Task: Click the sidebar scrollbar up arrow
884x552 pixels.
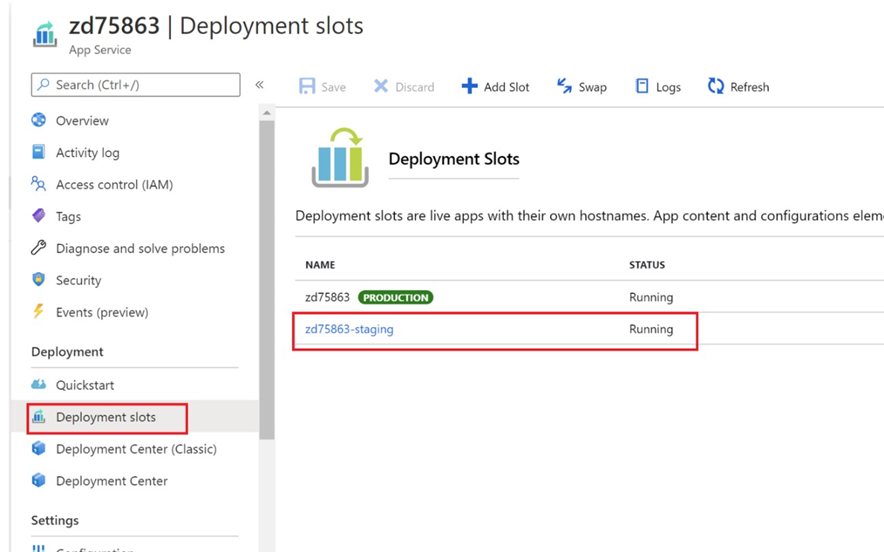Action: [266, 113]
